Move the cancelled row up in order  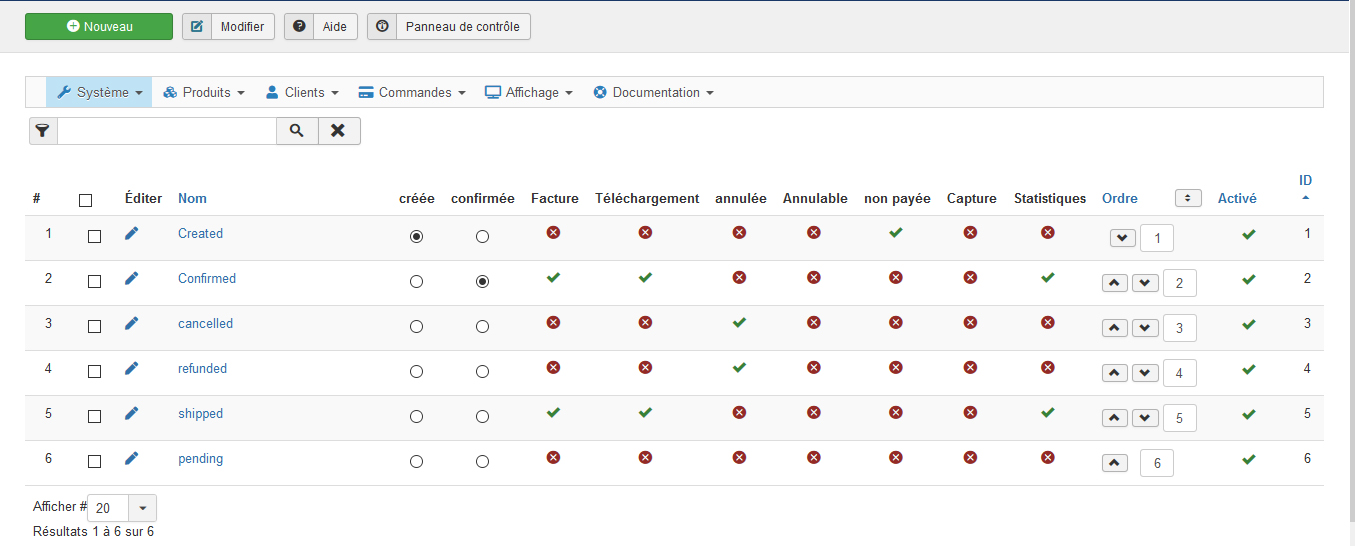pyautogui.click(x=1115, y=328)
